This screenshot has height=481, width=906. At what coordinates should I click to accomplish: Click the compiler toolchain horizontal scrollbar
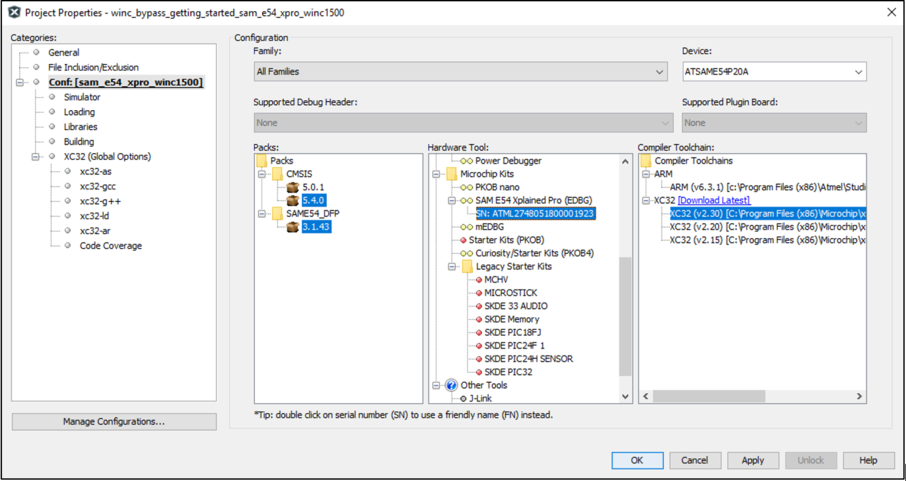coord(751,396)
